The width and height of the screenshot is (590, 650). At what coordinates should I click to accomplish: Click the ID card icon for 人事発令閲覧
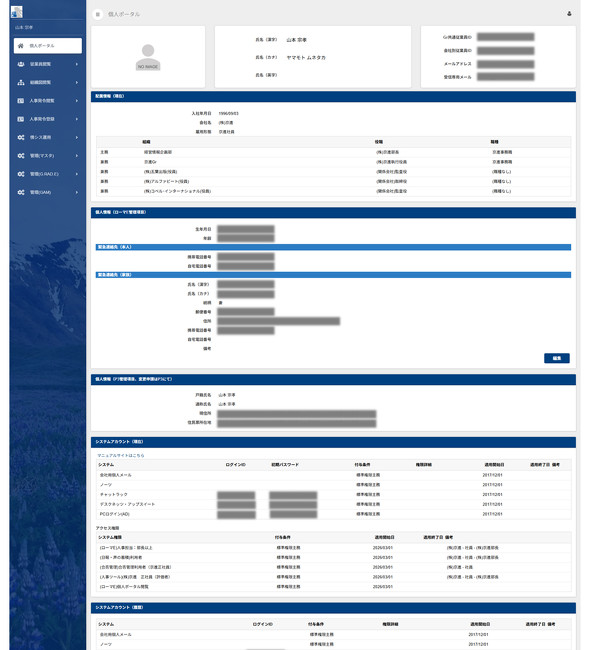coord(21,101)
